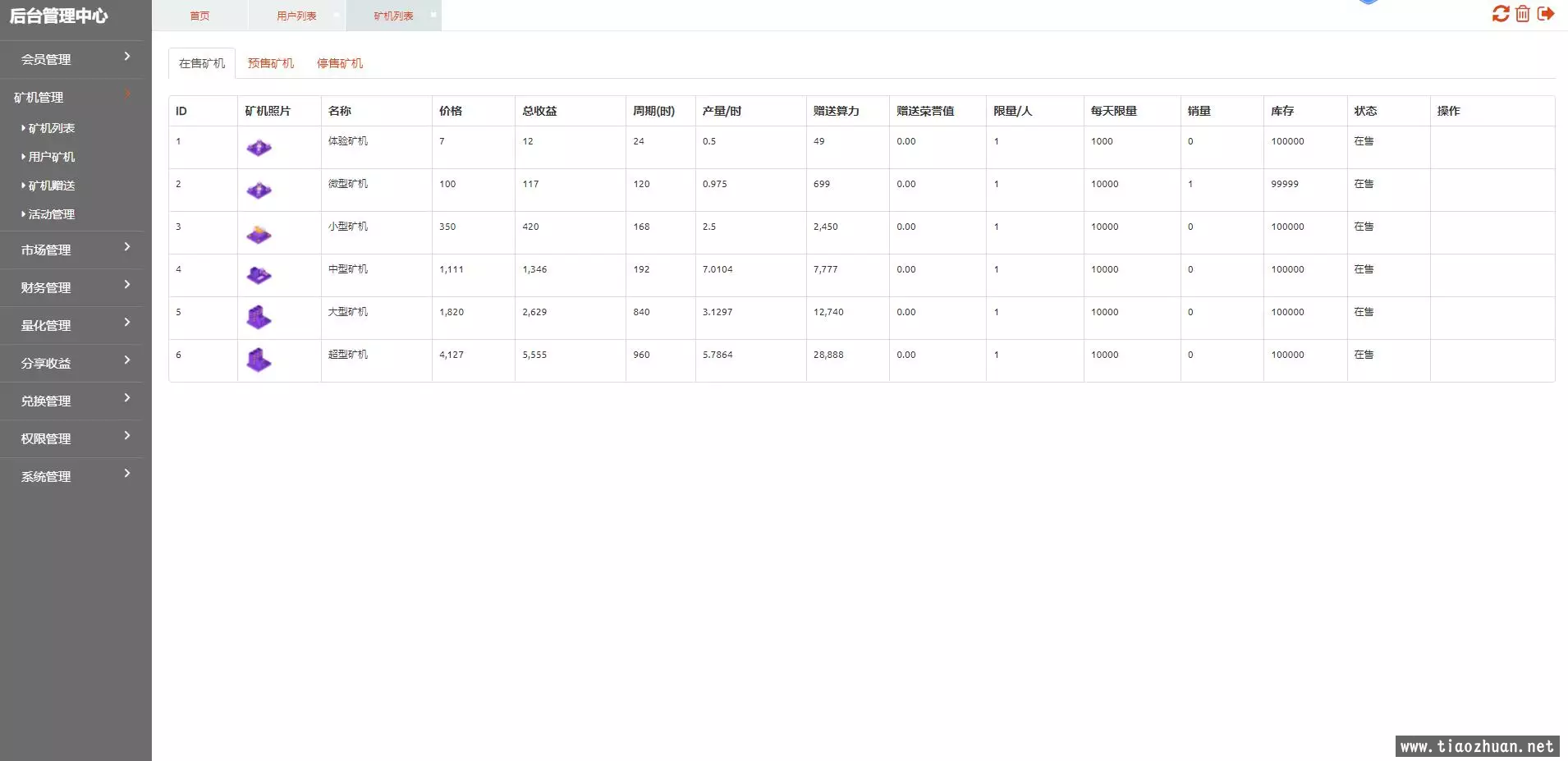This screenshot has height=761, width=1568.
Task: Collapse 矿机管理 sidebar menu
Action: (71, 97)
